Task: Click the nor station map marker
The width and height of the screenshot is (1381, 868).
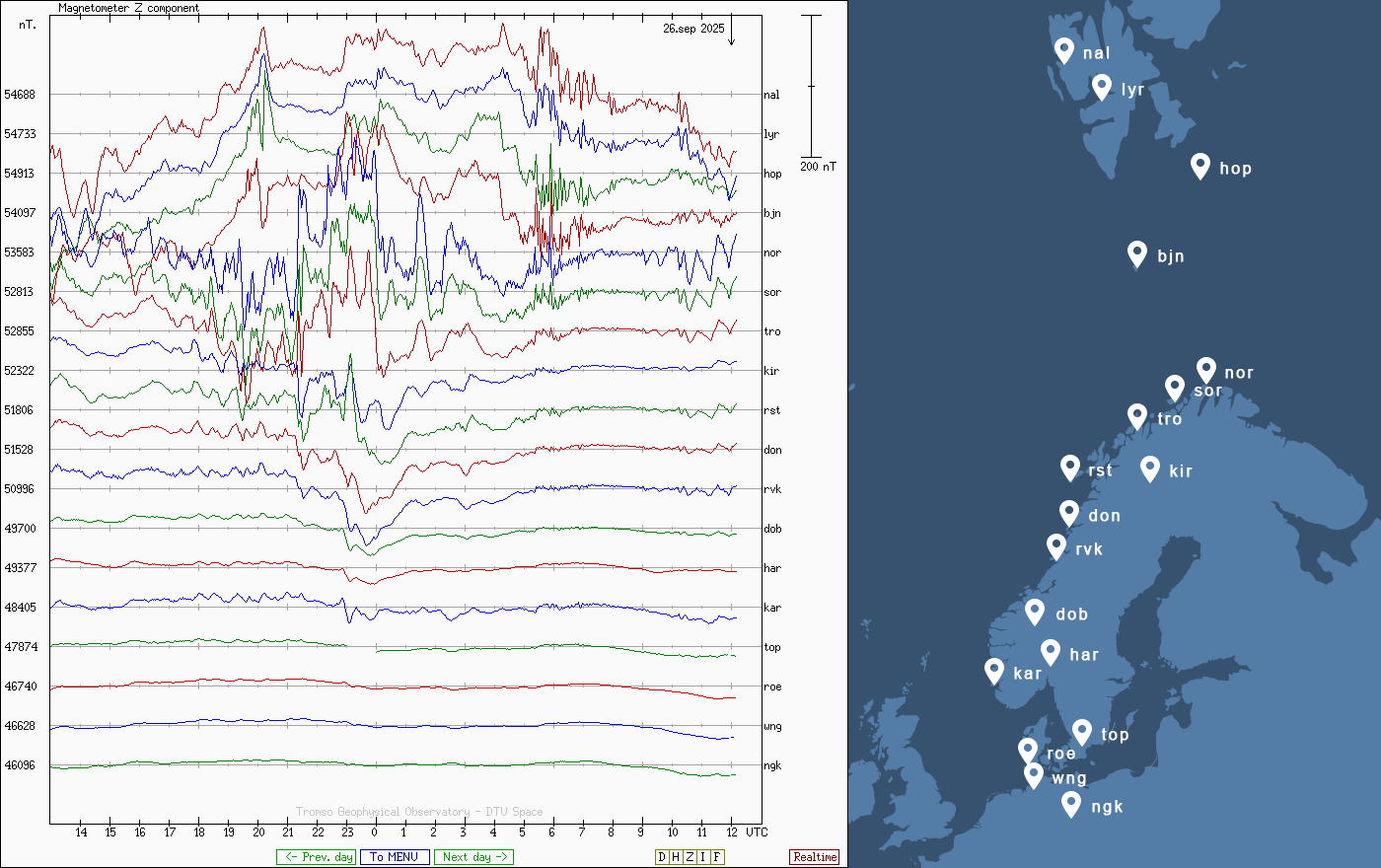Action: (x=1205, y=370)
